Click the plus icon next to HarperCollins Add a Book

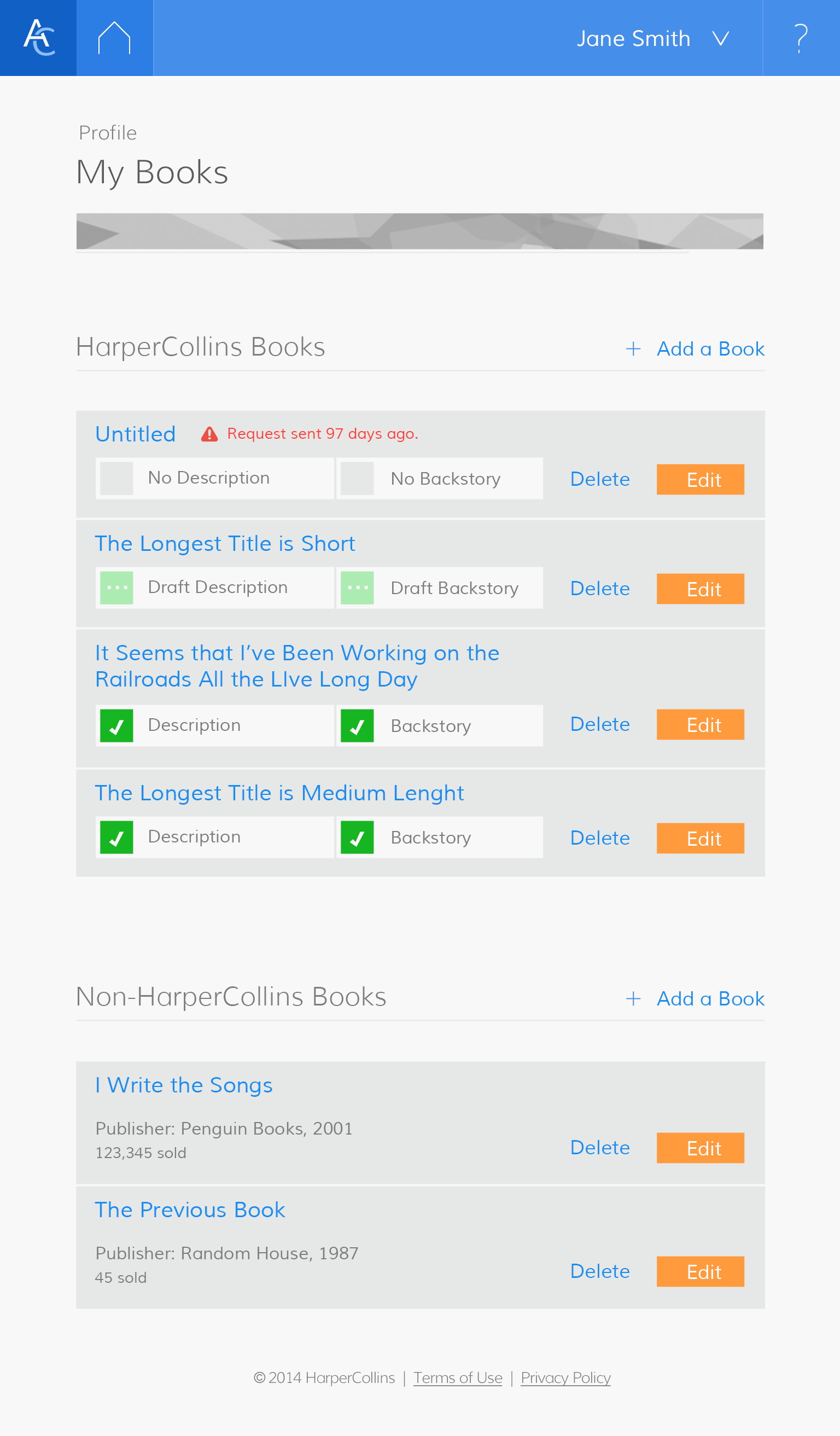[x=633, y=349]
